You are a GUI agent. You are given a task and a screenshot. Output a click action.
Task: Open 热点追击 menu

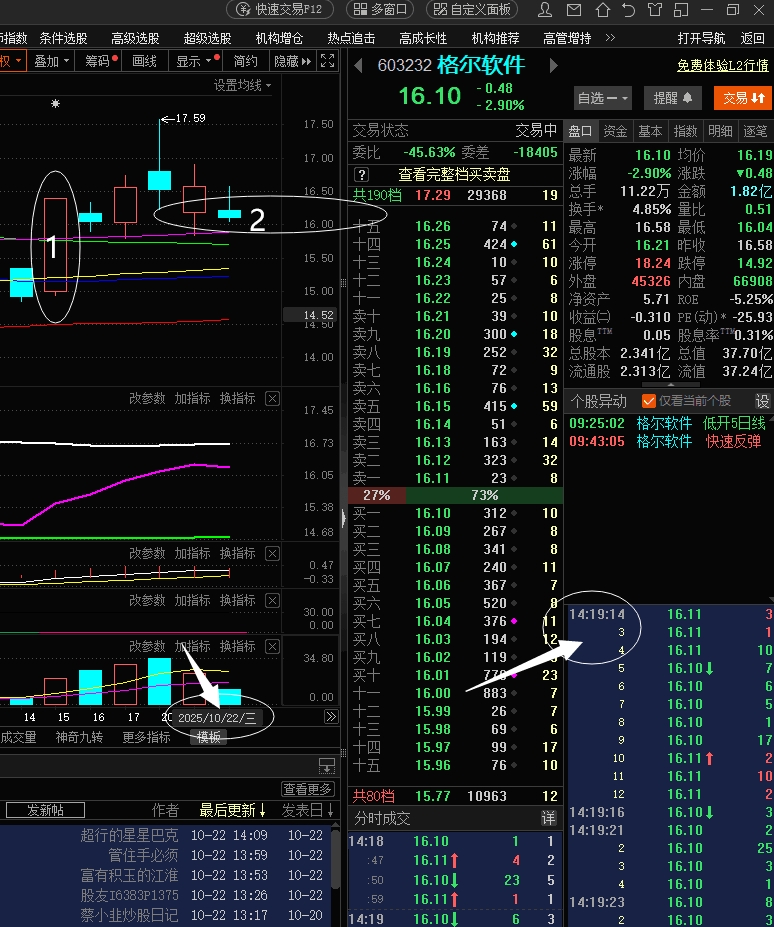click(351, 38)
